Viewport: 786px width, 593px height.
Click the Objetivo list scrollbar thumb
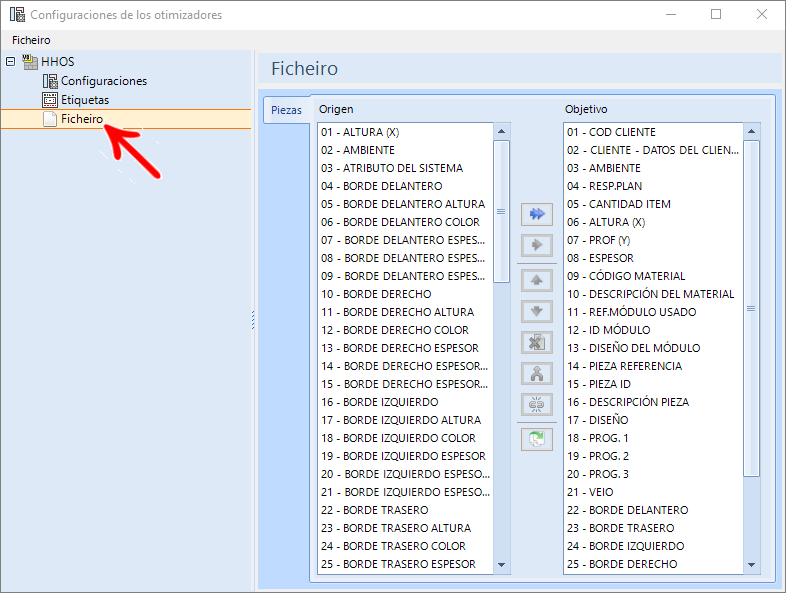pyautogui.click(x=751, y=308)
